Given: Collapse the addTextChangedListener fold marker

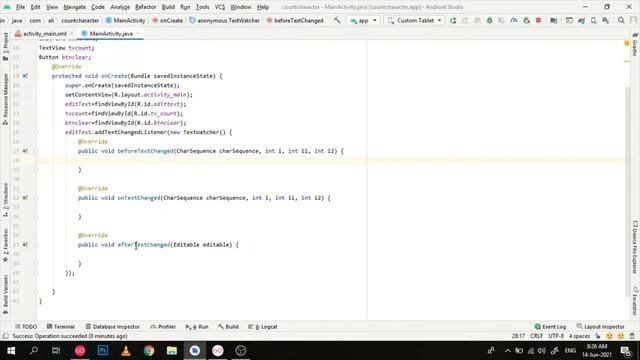Looking at the screenshot, I should coord(36,132).
